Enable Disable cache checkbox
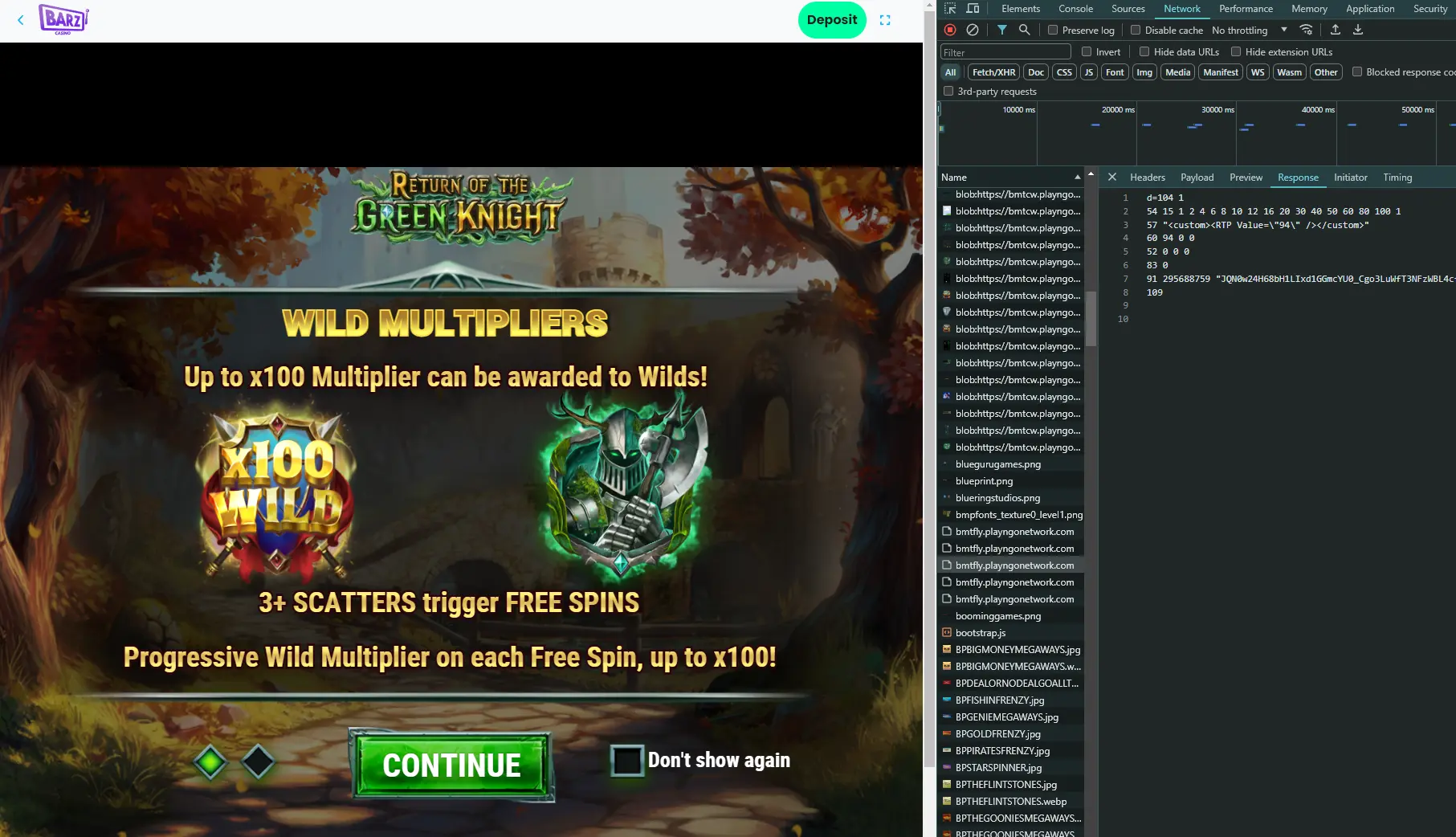The height and width of the screenshot is (837, 1456). click(x=1136, y=30)
